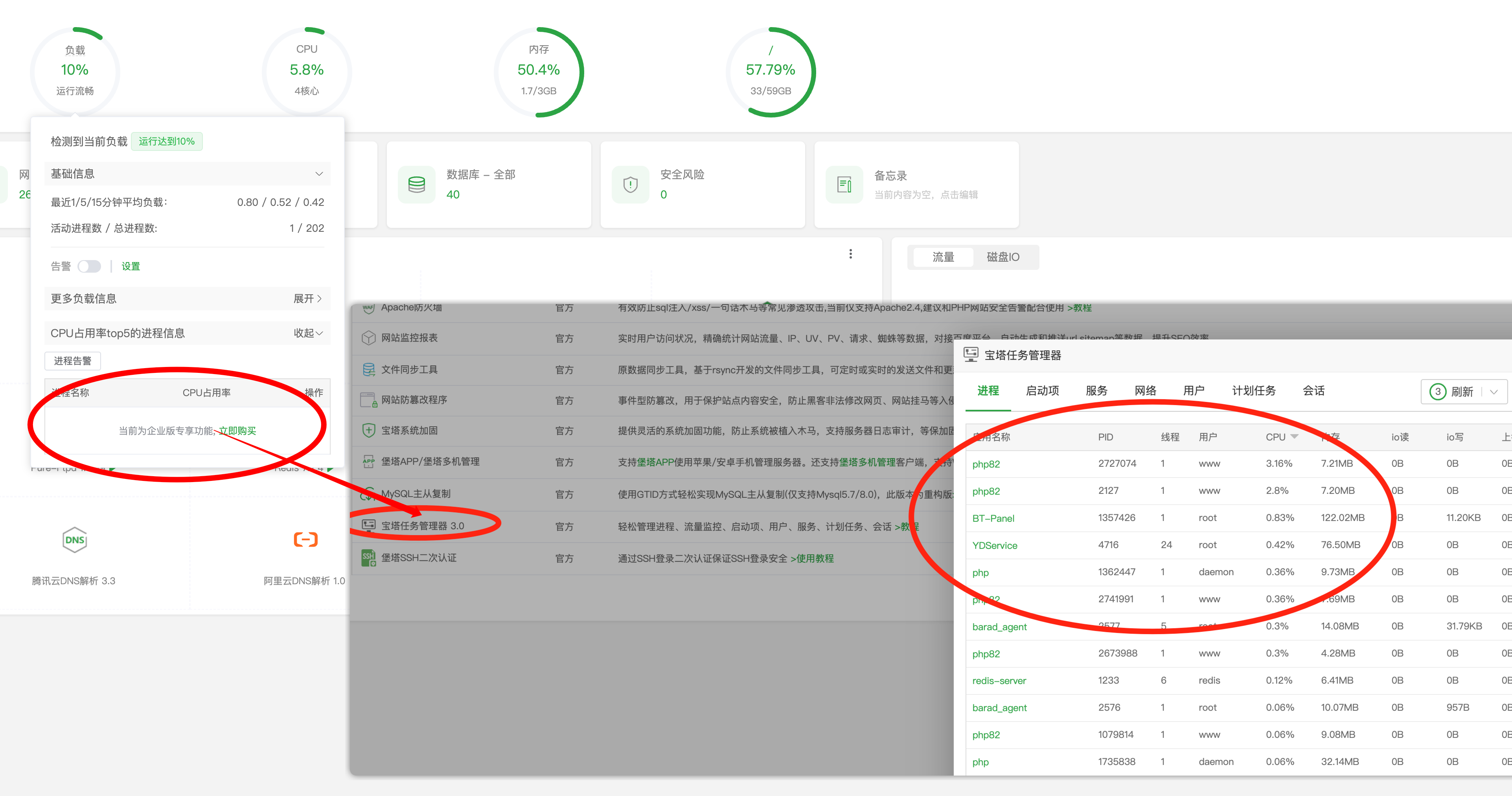
Task: Click the CPU 5.8% gauge
Action: point(306,72)
